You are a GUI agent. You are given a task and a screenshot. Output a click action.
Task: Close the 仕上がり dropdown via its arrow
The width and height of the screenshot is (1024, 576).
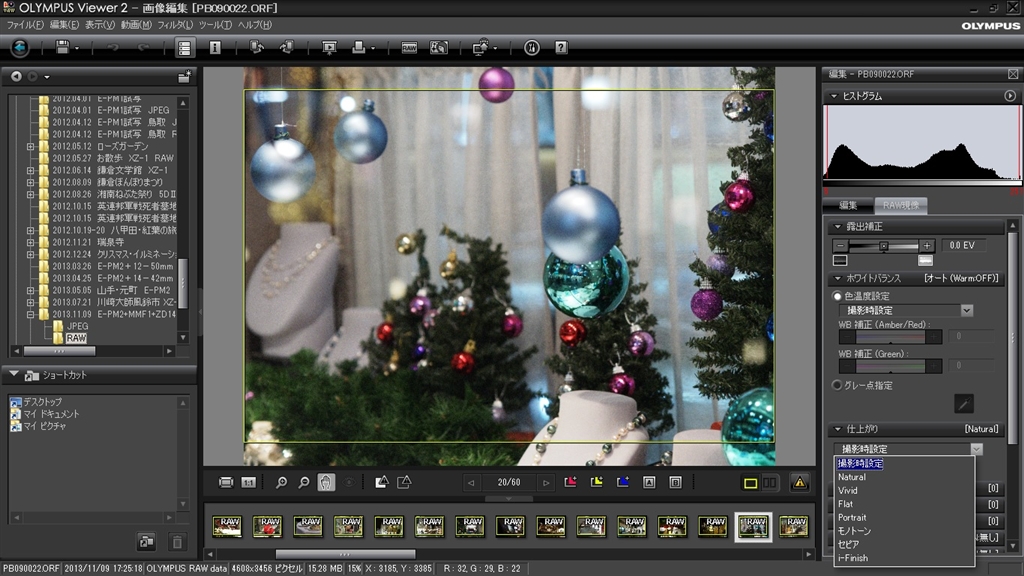click(976, 449)
